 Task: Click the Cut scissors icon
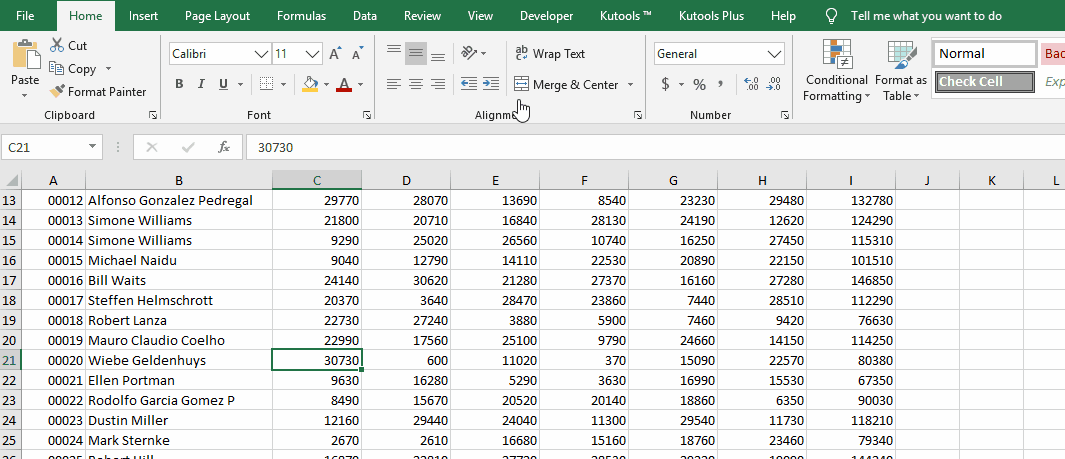pos(56,46)
